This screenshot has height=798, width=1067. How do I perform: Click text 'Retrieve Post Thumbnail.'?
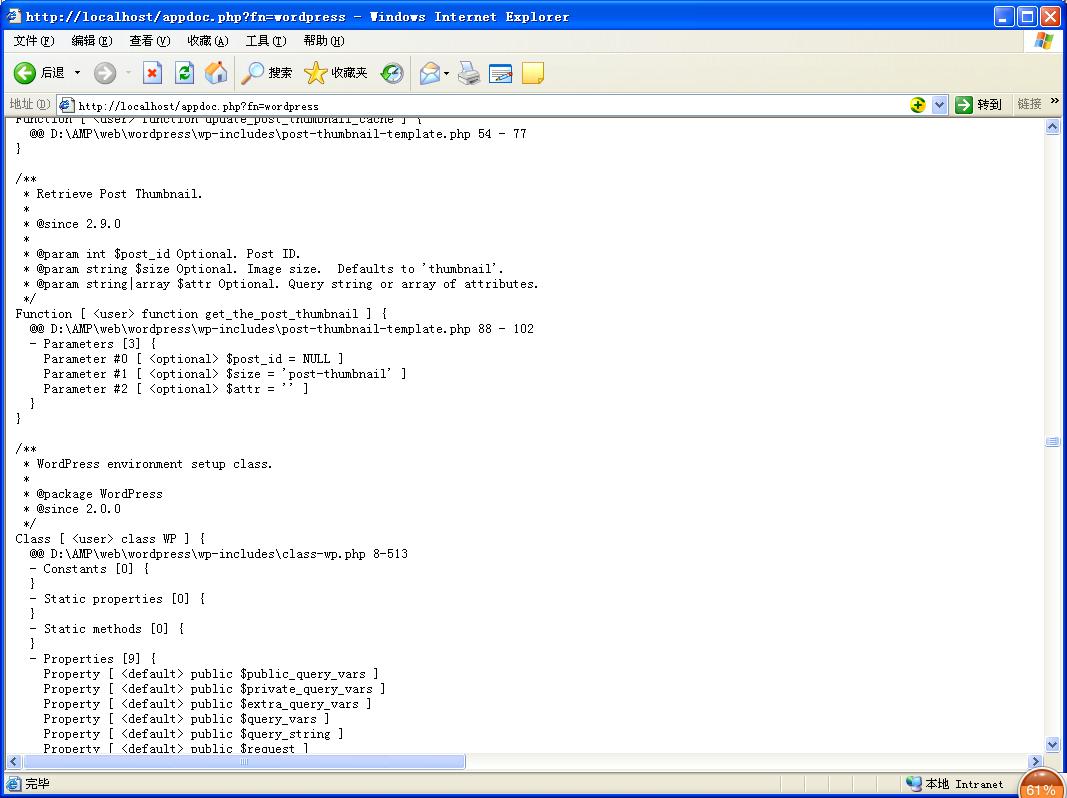coord(119,194)
